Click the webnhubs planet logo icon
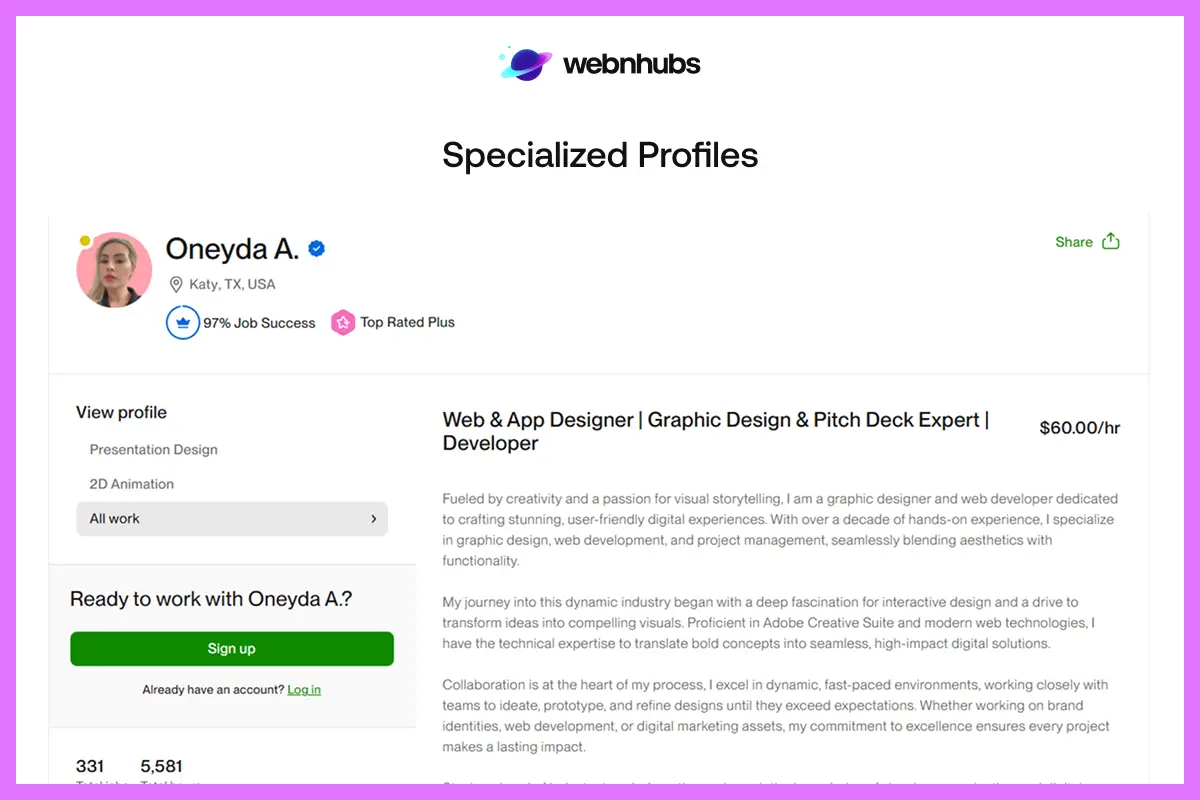Screen dimensions: 1200x800 [524, 63]
